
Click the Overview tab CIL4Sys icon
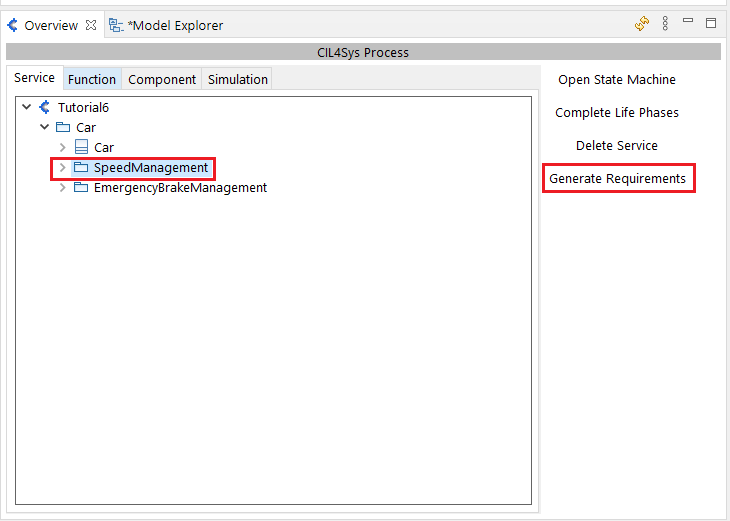[x=13, y=25]
